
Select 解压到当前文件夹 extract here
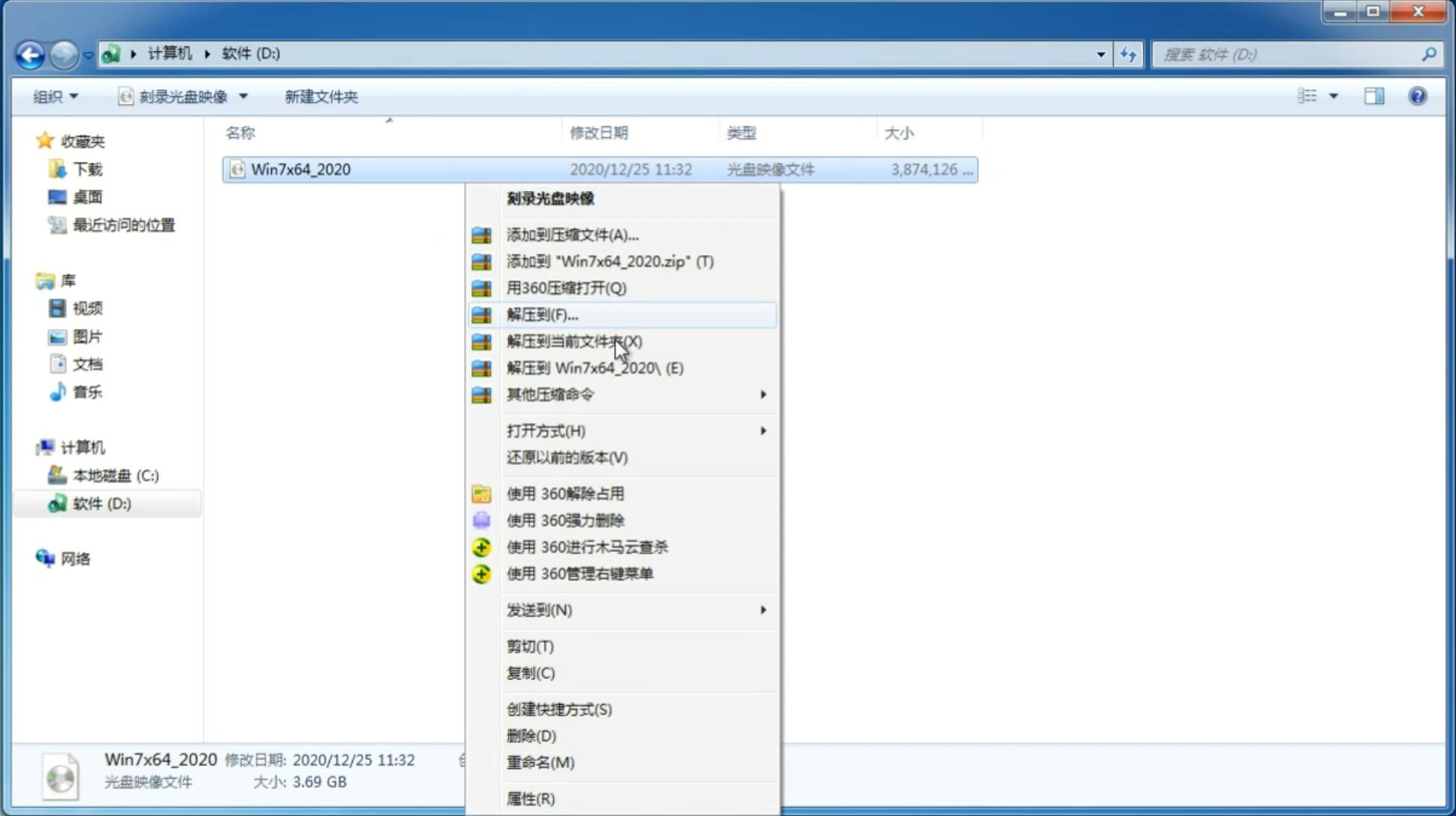click(574, 341)
